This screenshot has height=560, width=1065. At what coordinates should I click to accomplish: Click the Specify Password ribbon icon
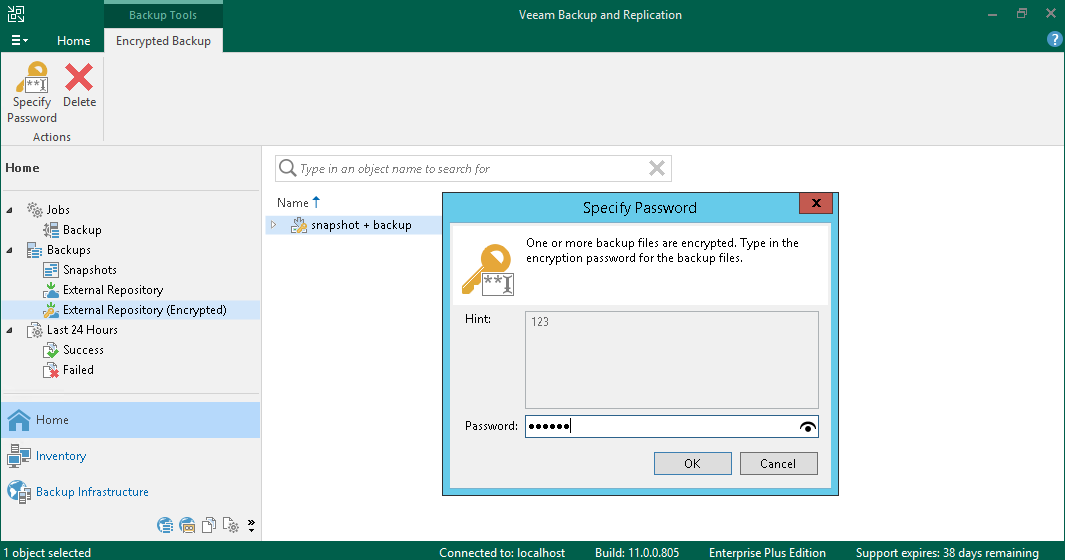point(33,77)
